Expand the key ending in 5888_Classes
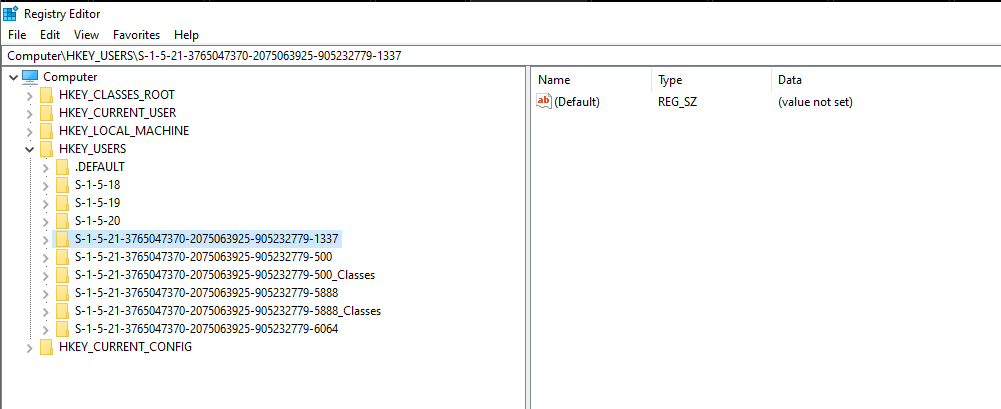 (x=45, y=311)
